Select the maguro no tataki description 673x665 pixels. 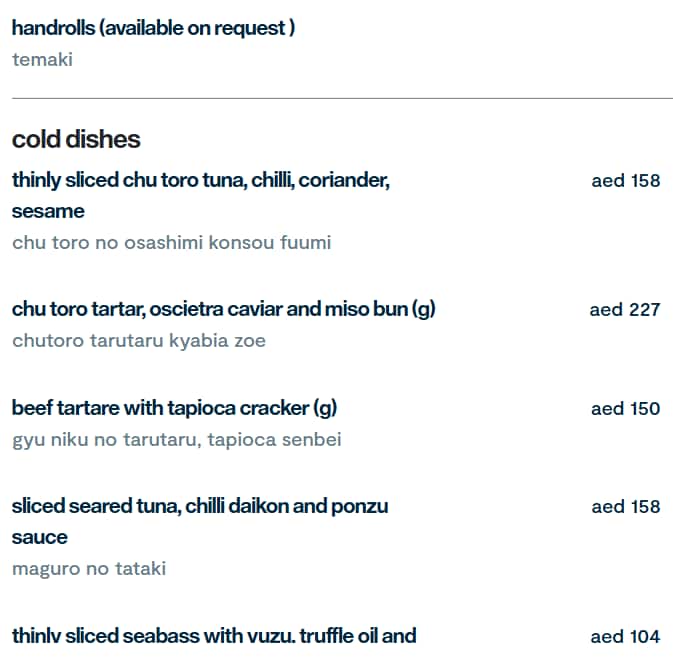coord(89,569)
